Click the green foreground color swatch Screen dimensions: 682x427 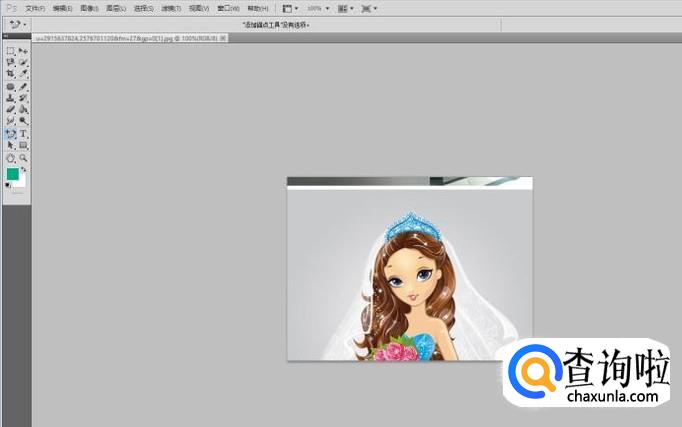(12, 174)
